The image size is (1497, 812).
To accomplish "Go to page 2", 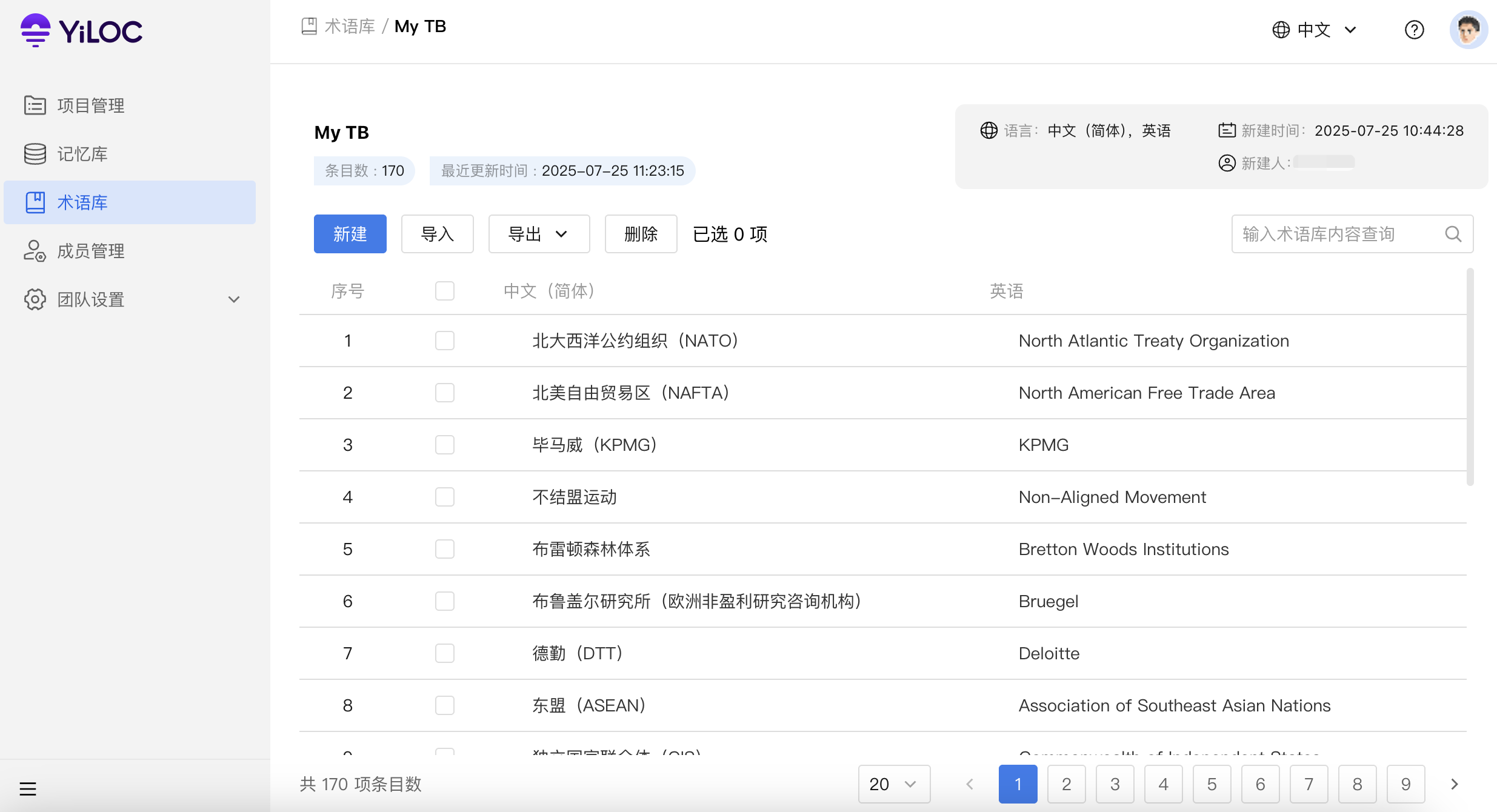I will click(x=1067, y=784).
